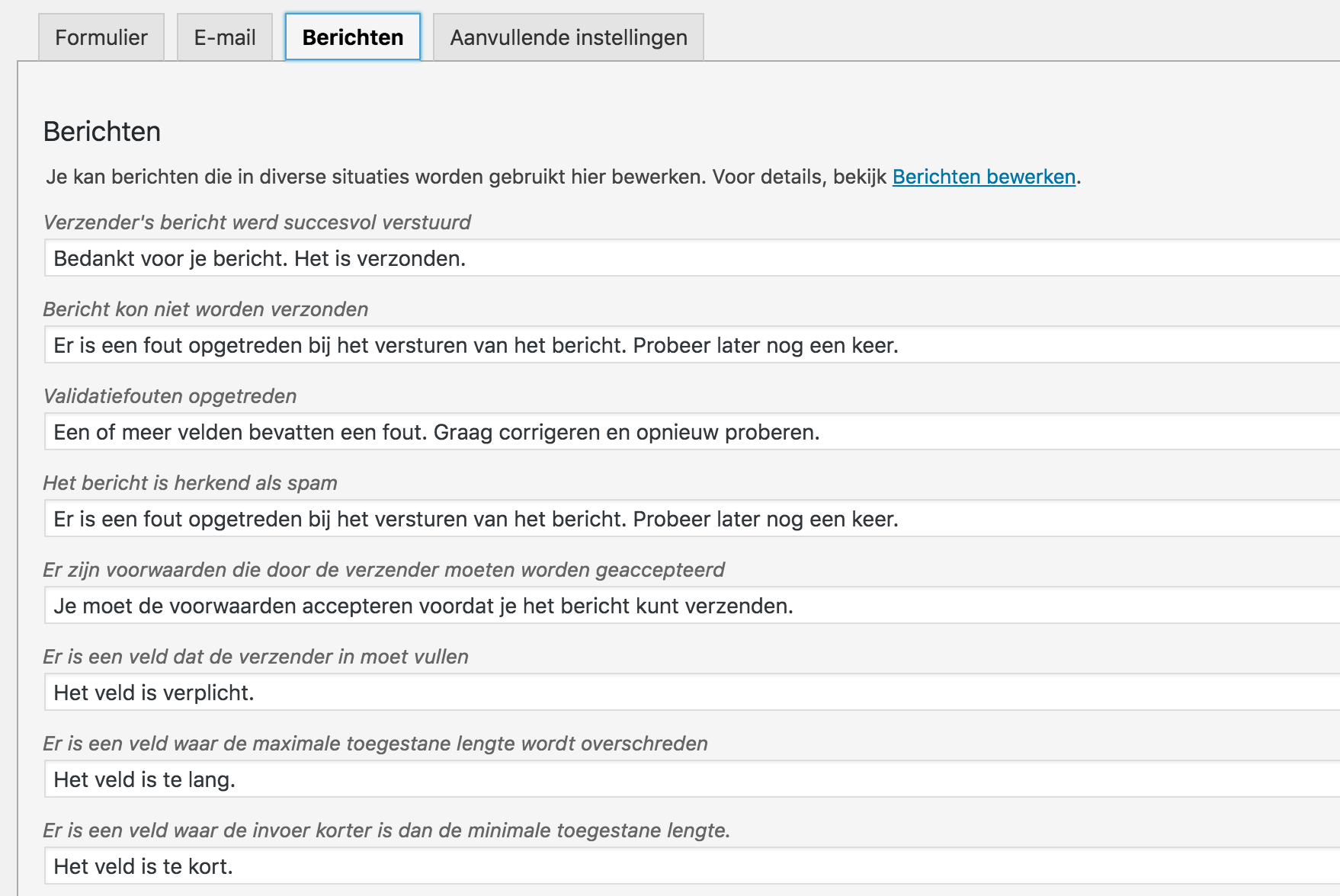Image resolution: width=1340 pixels, height=896 pixels.
Task: Click the 'Het bericht is herkend als spam' label
Action: tap(190, 483)
